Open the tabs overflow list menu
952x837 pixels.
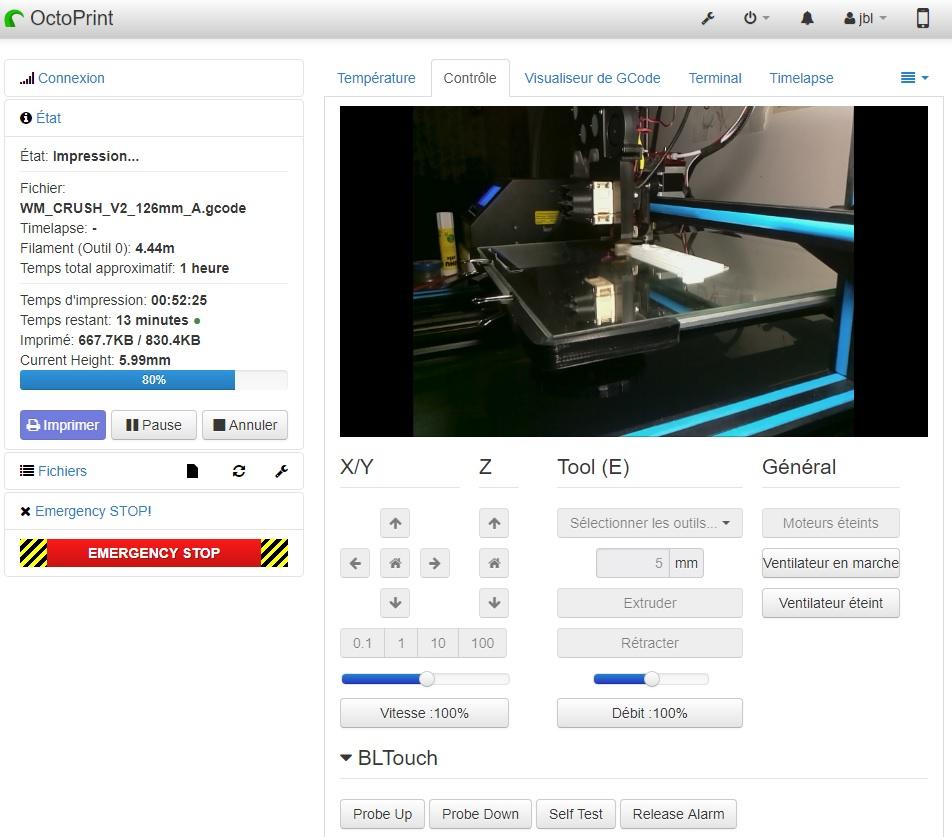pos(914,78)
